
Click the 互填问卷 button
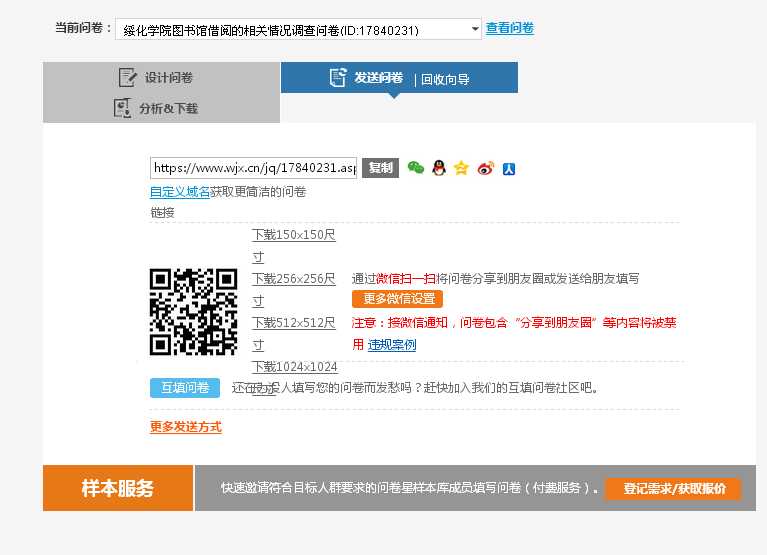pos(185,388)
